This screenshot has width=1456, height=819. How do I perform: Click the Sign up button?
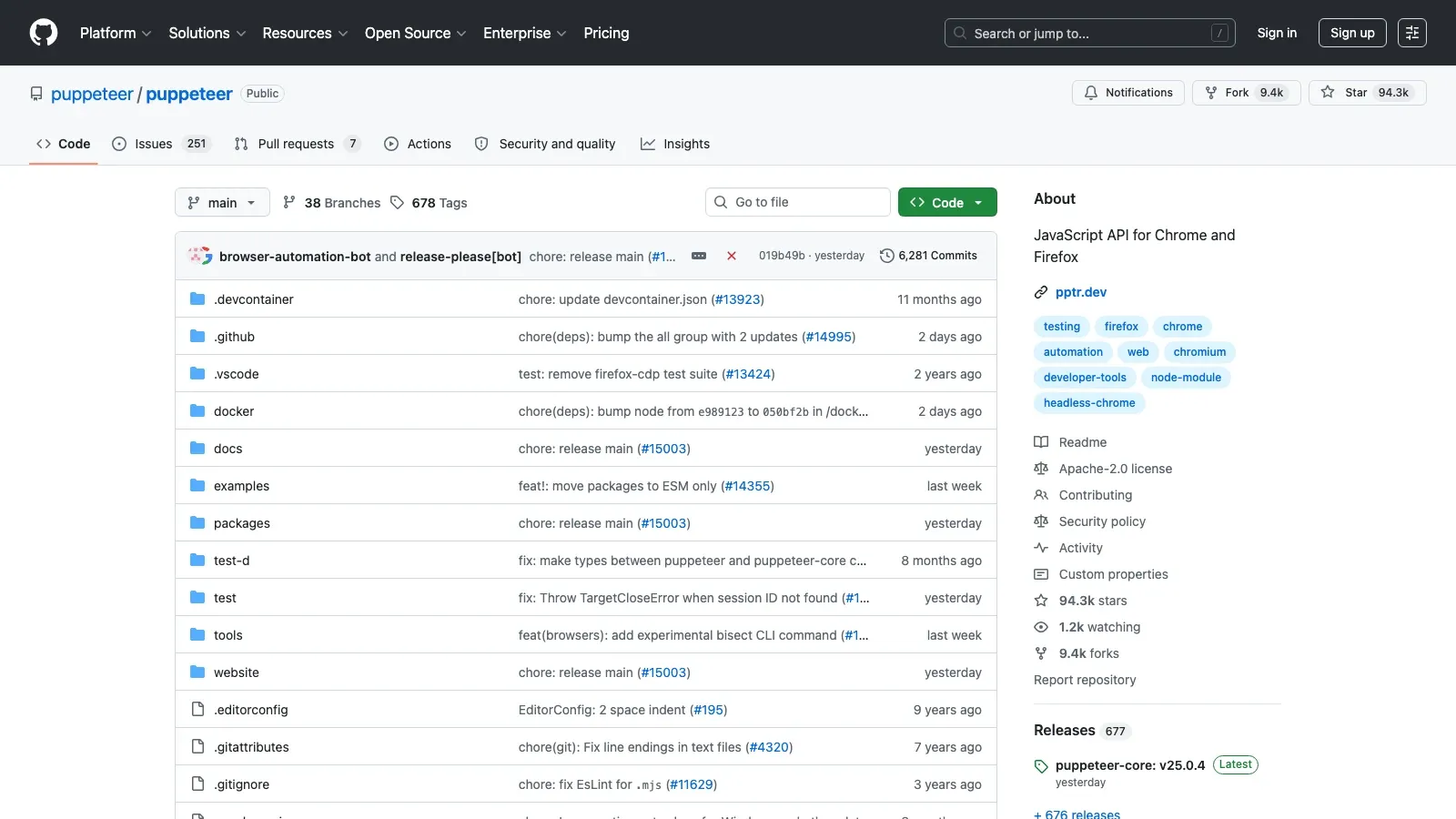(x=1352, y=33)
